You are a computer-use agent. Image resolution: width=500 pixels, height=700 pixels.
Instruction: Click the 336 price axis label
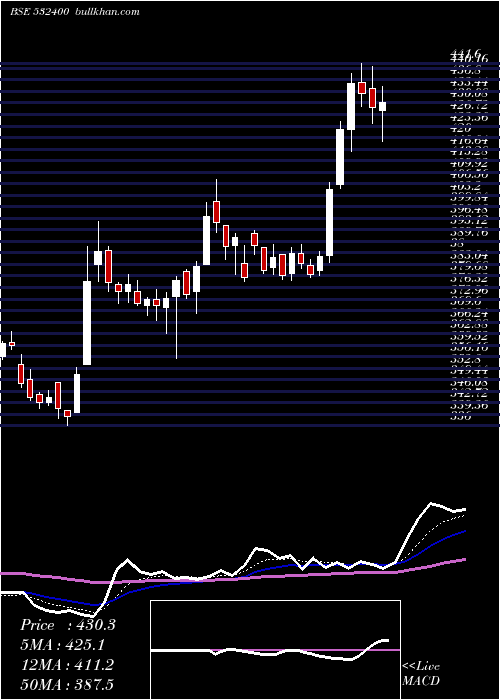click(x=460, y=416)
